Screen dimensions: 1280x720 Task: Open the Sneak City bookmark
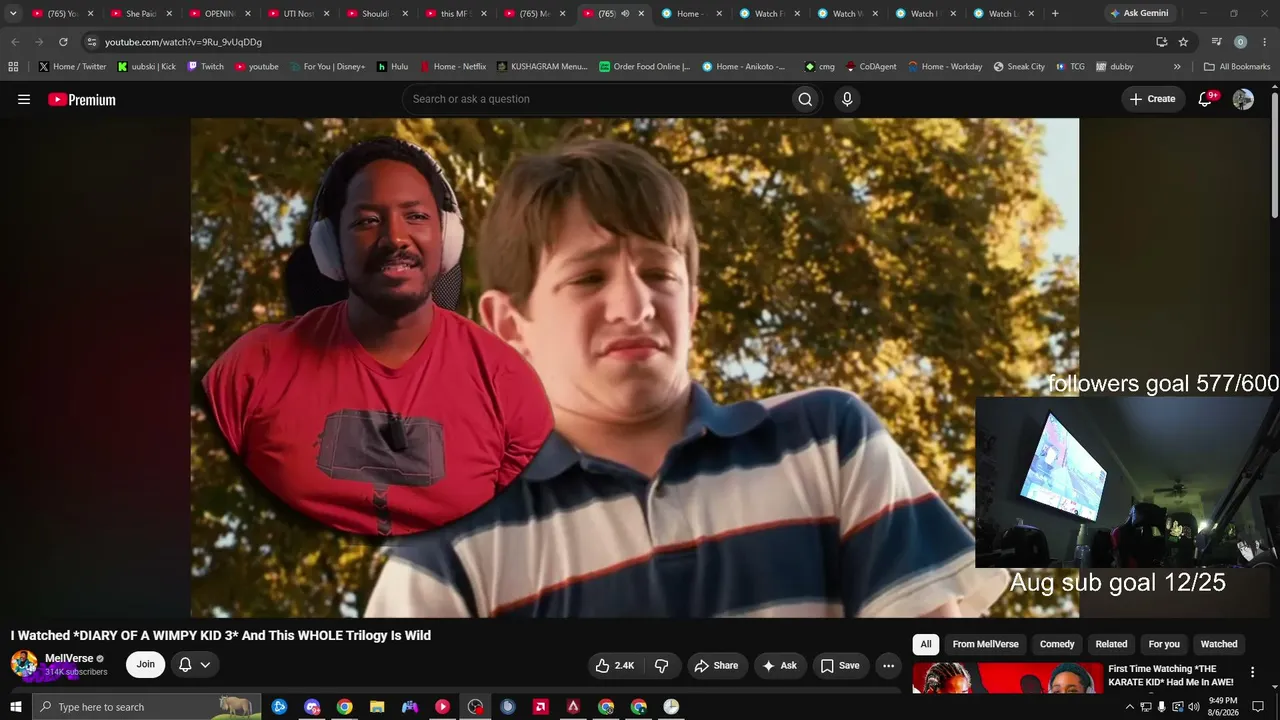(x=1018, y=67)
